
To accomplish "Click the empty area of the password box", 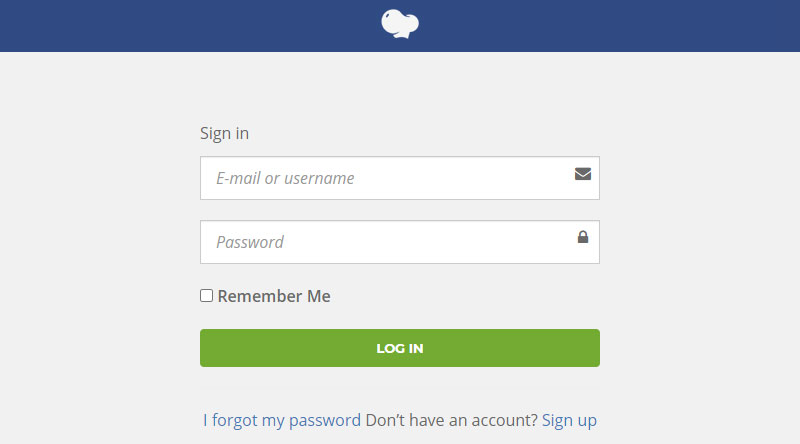I will coord(429,242).
